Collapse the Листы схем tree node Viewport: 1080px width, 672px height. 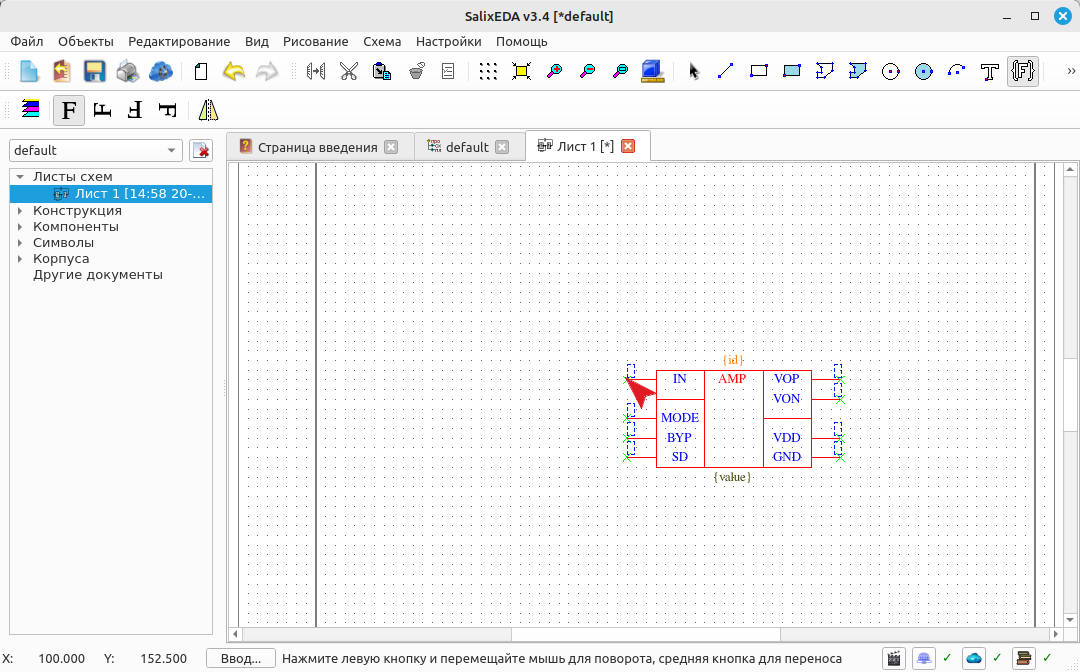[x=20, y=177]
